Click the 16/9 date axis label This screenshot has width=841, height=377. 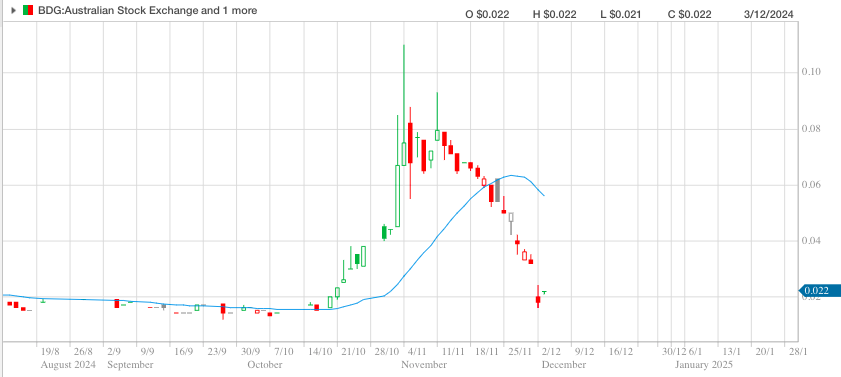pos(183,352)
